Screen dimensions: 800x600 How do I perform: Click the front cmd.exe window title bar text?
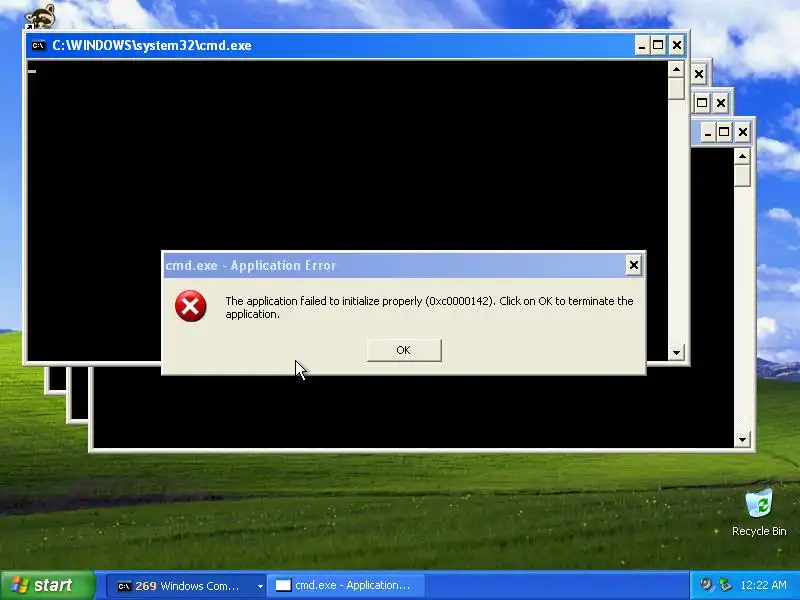152,45
